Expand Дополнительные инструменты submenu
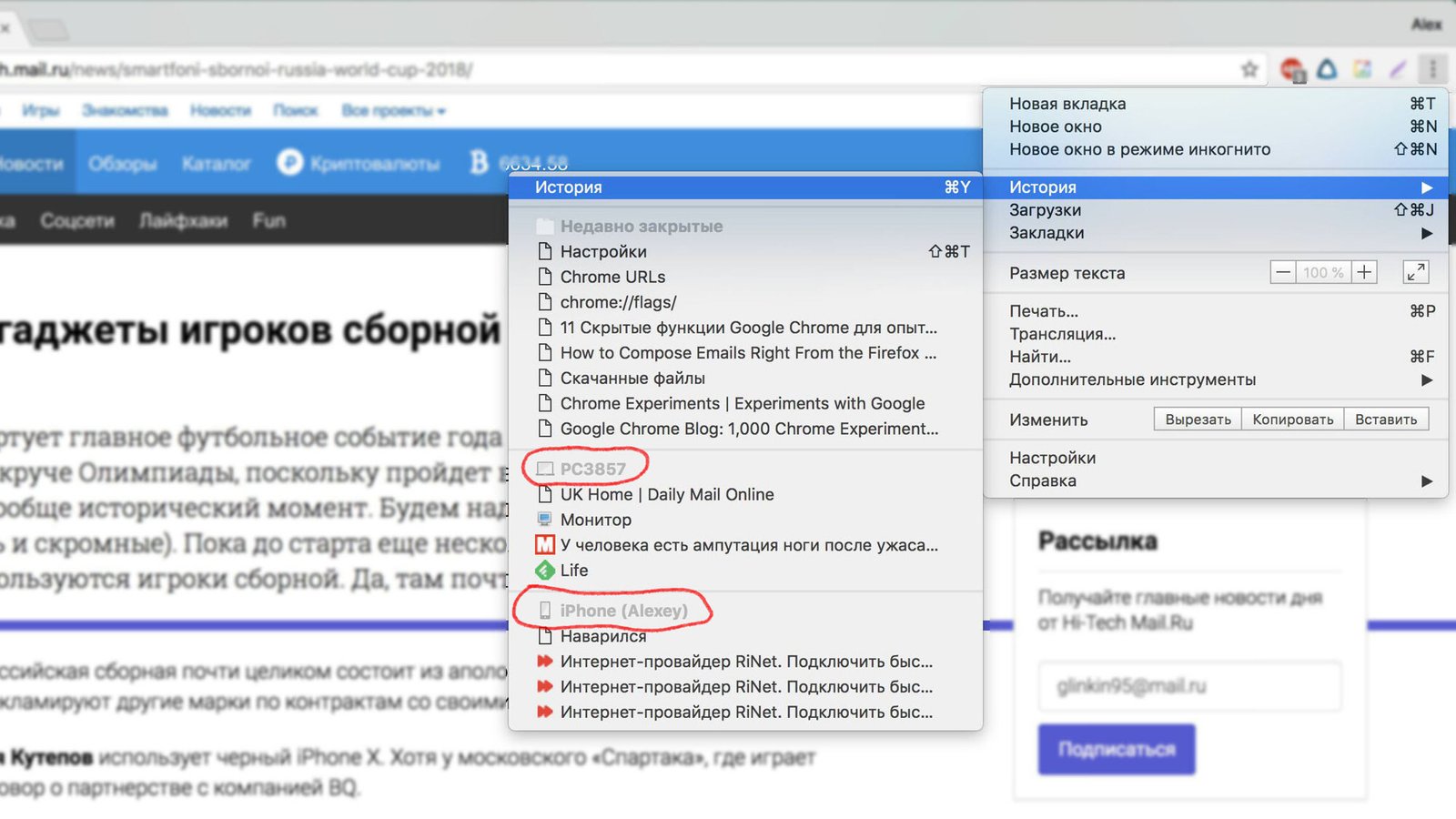 [x=1216, y=379]
